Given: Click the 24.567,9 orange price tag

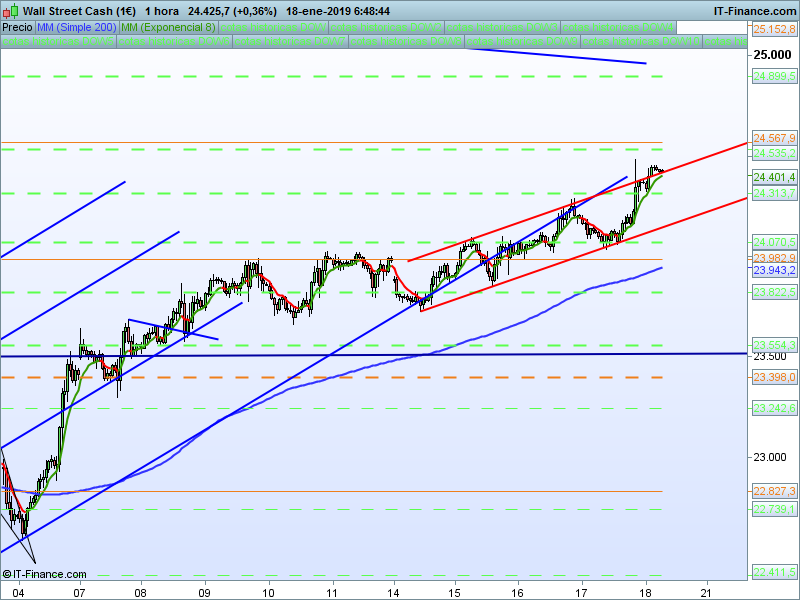Looking at the screenshot, I should pyautogui.click(x=774, y=138).
